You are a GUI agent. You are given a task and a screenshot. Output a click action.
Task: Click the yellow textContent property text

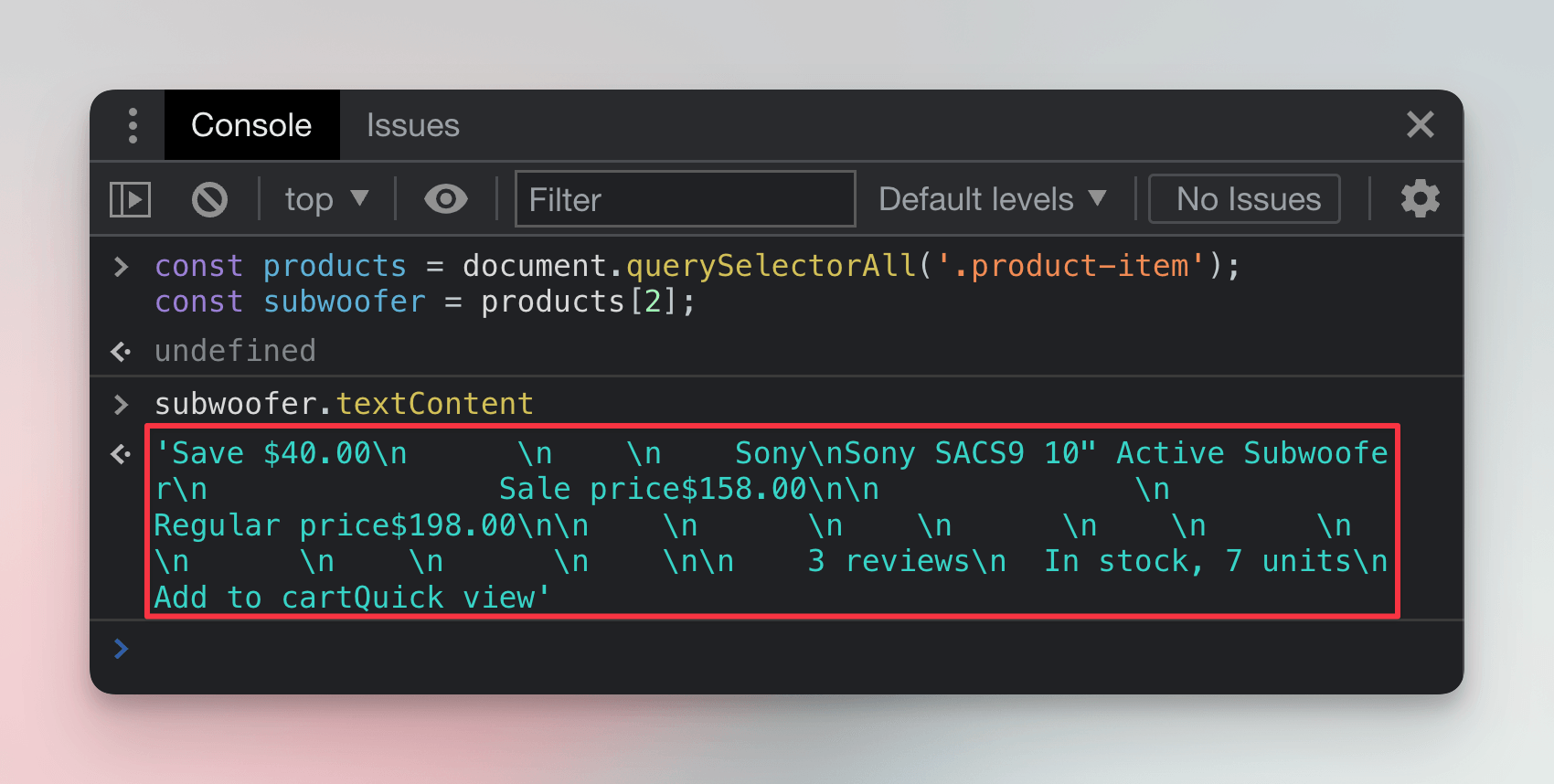click(435, 403)
